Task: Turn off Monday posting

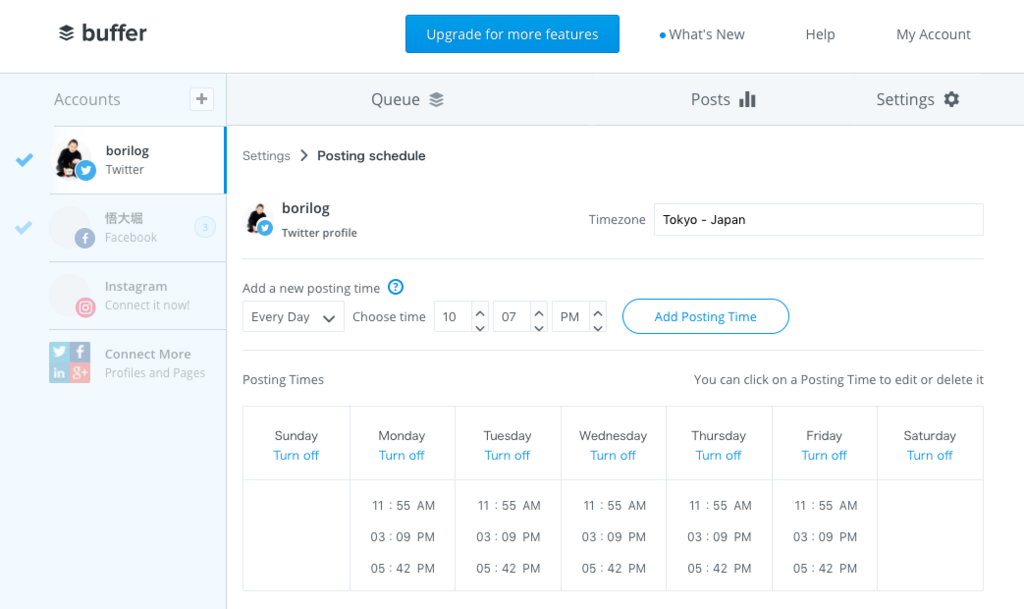Action: 402,455
